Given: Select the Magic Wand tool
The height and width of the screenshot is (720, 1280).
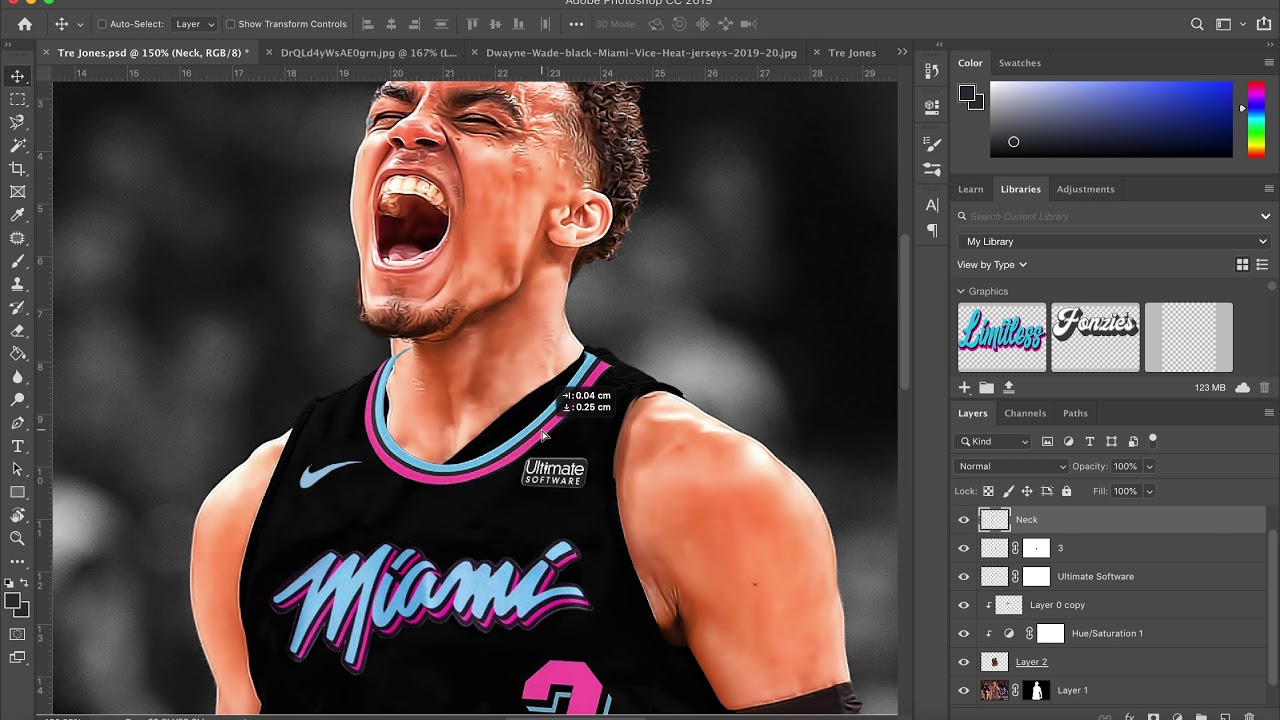Looking at the screenshot, I should [x=17, y=145].
